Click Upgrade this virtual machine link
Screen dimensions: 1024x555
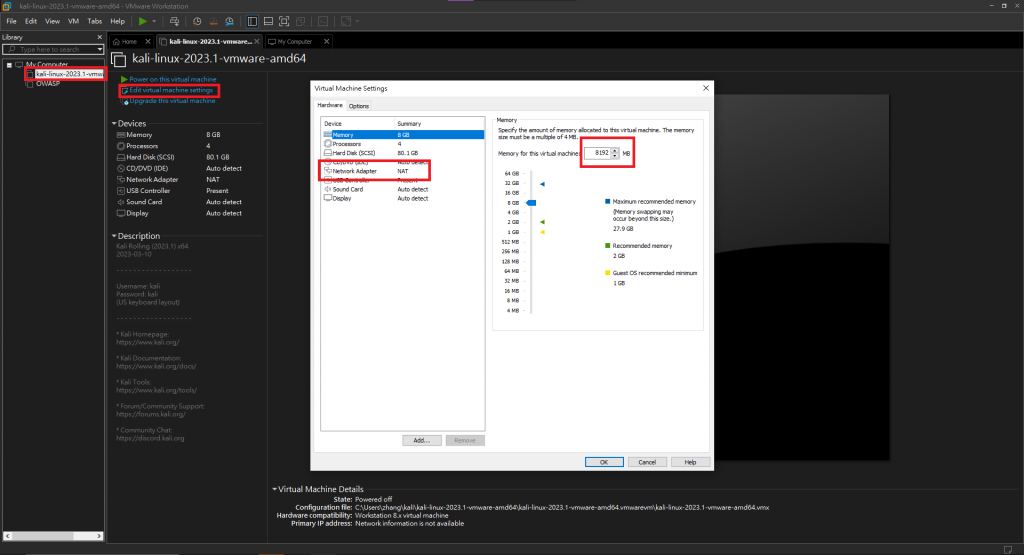[172, 101]
